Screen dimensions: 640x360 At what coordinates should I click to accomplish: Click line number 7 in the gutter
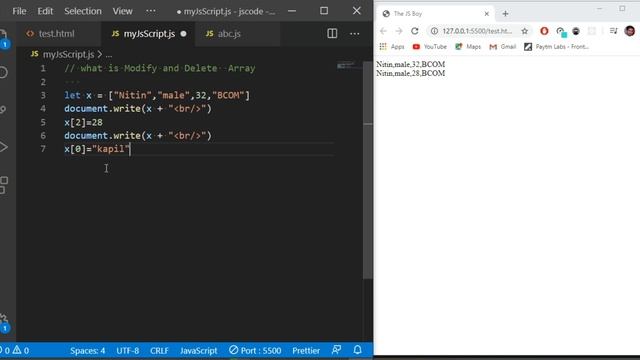point(43,149)
